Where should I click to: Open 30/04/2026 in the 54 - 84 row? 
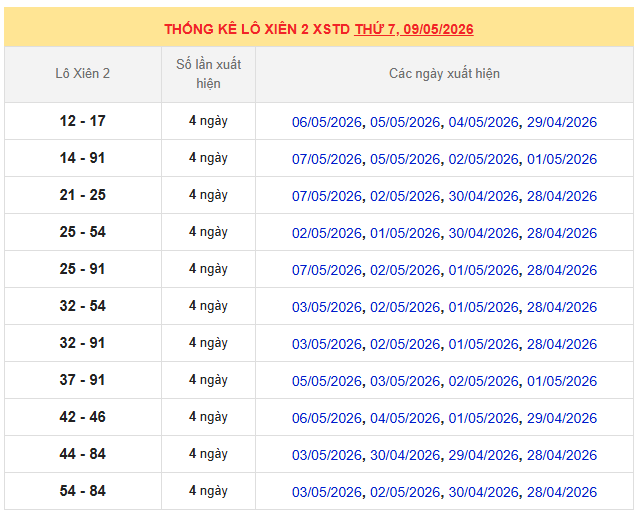click(483, 492)
